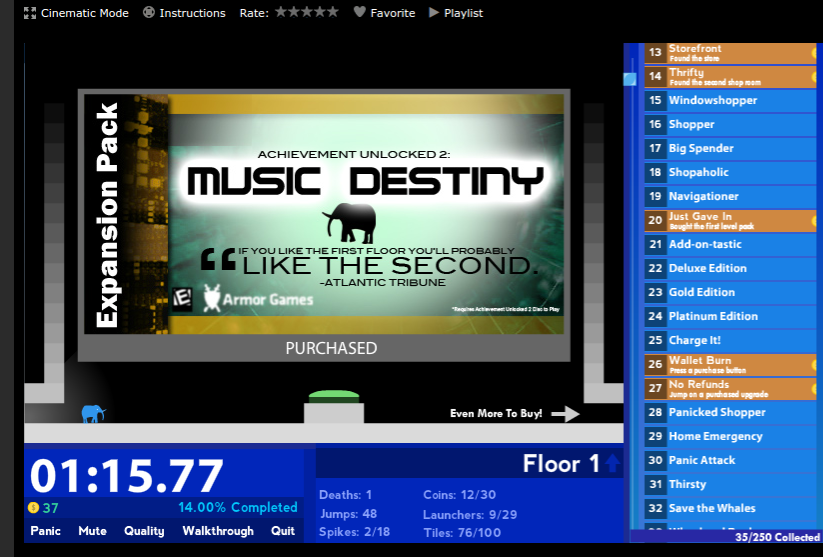Select achievement 15 Windowshopper

coord(730,100)
